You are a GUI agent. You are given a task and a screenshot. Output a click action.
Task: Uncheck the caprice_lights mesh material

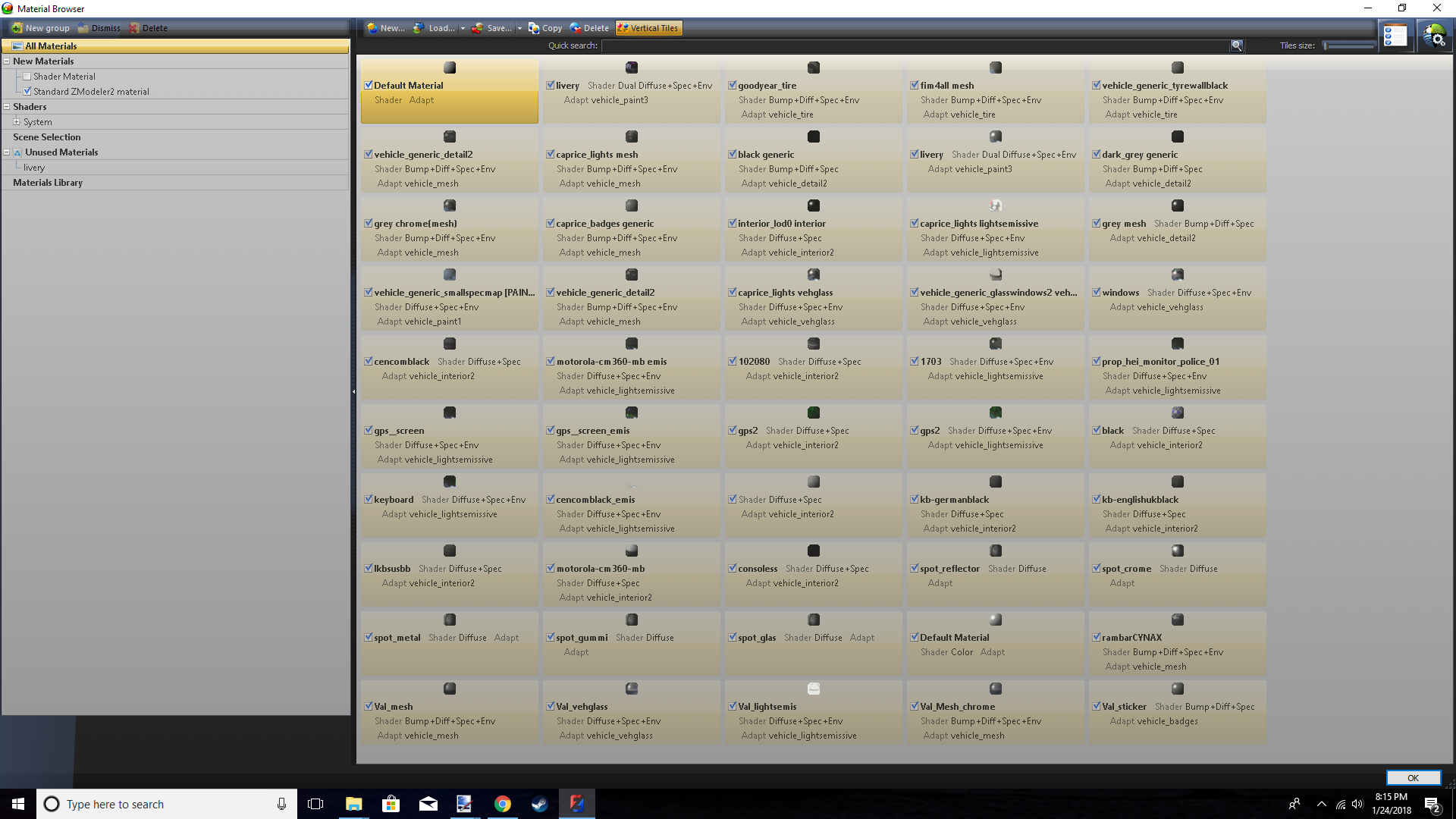[551, 154]
